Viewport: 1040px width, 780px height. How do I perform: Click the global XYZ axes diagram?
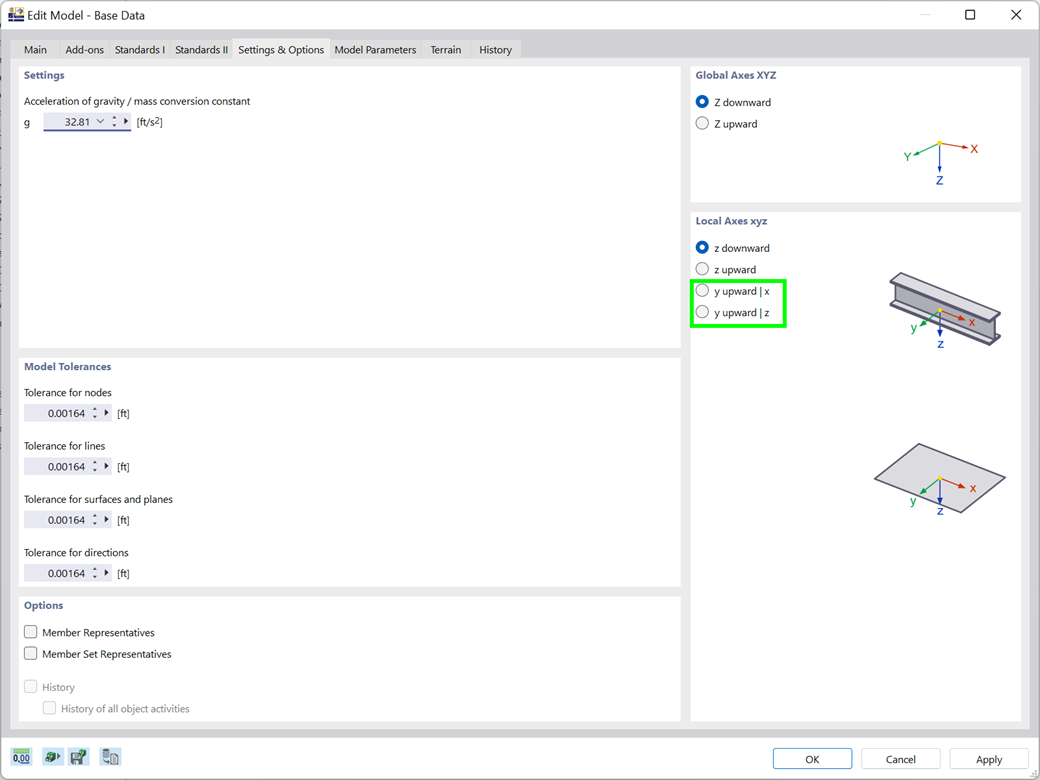941,162
